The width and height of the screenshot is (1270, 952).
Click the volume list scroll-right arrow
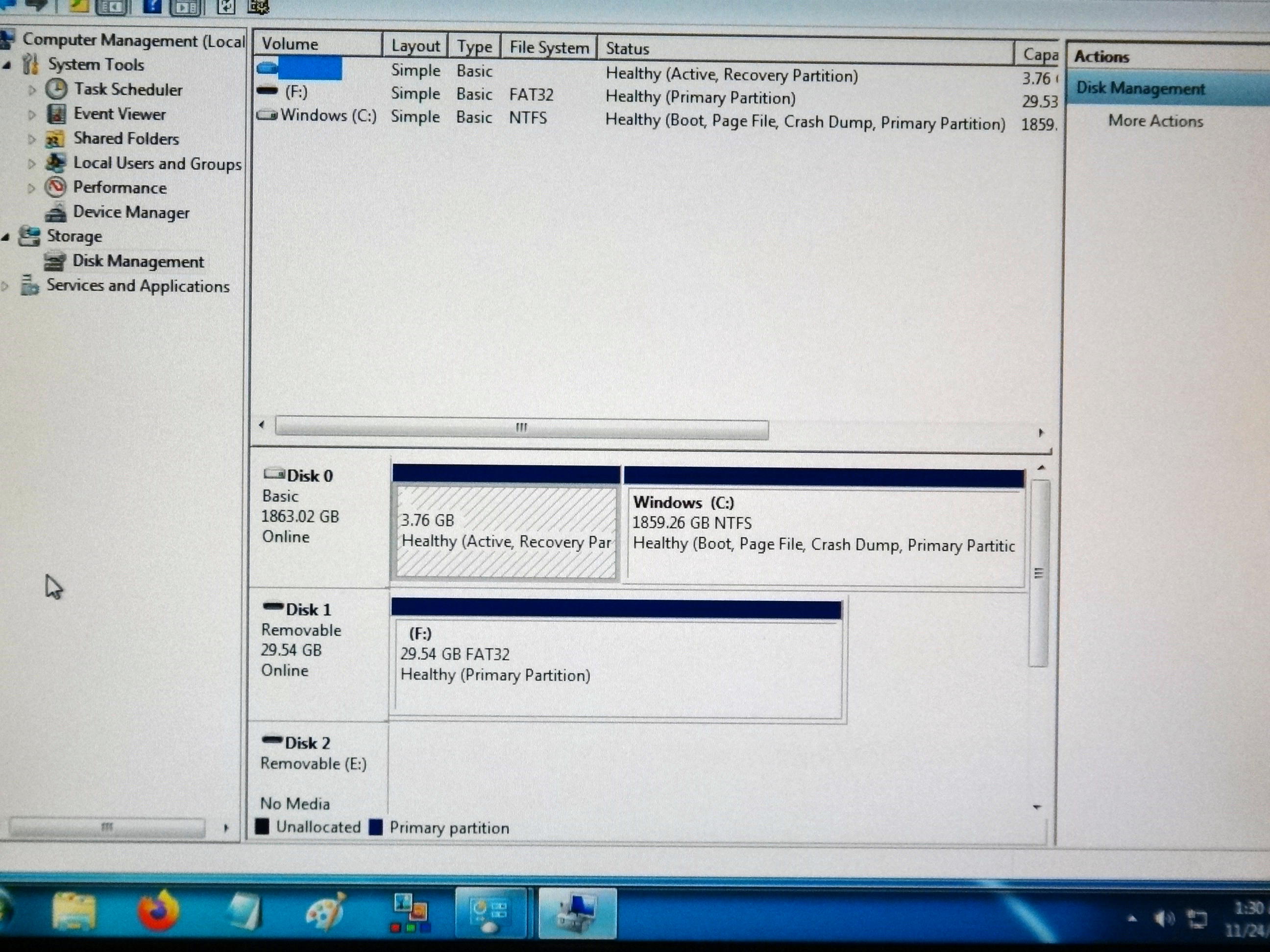tap(1041, 433)
